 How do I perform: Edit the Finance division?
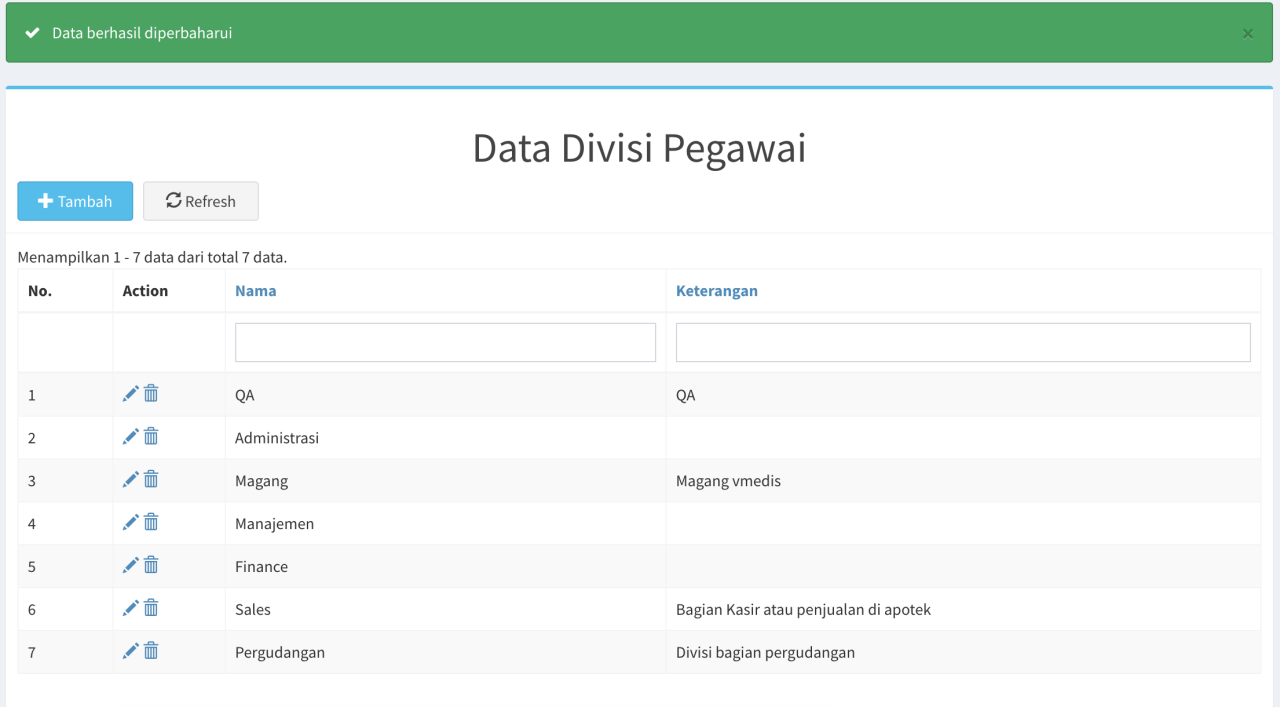click(131, 566)
